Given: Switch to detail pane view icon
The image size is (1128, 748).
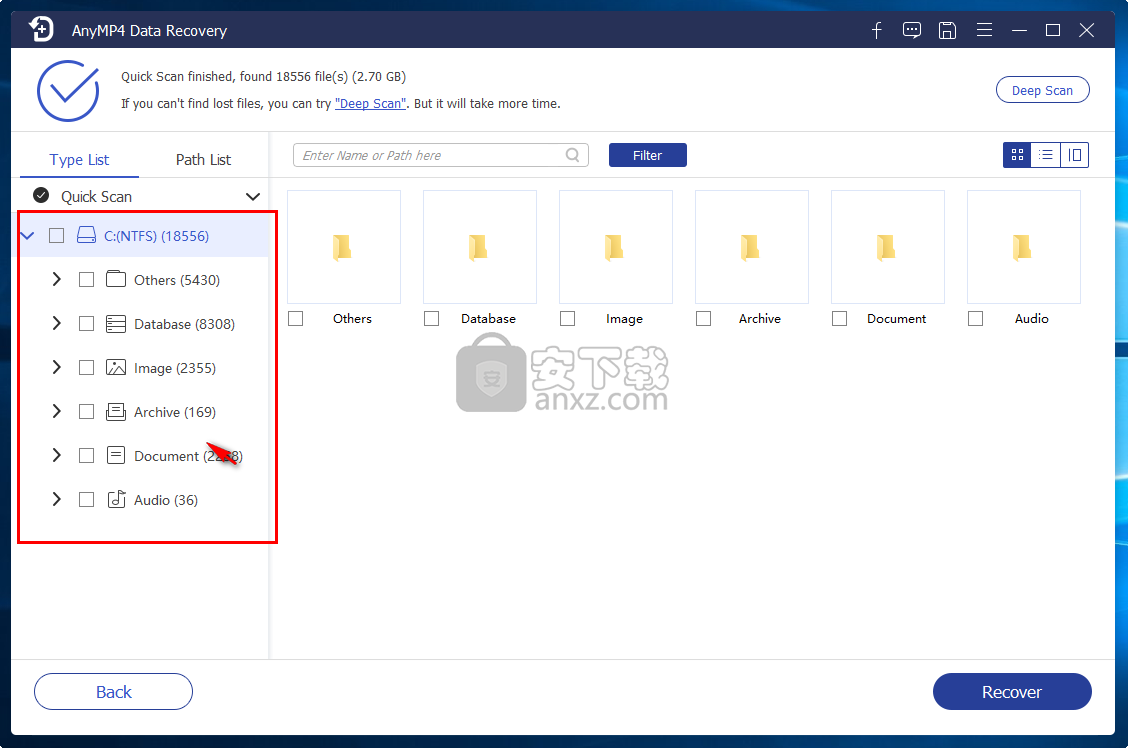Looking at the screenshot, I should pos(1074,155).
